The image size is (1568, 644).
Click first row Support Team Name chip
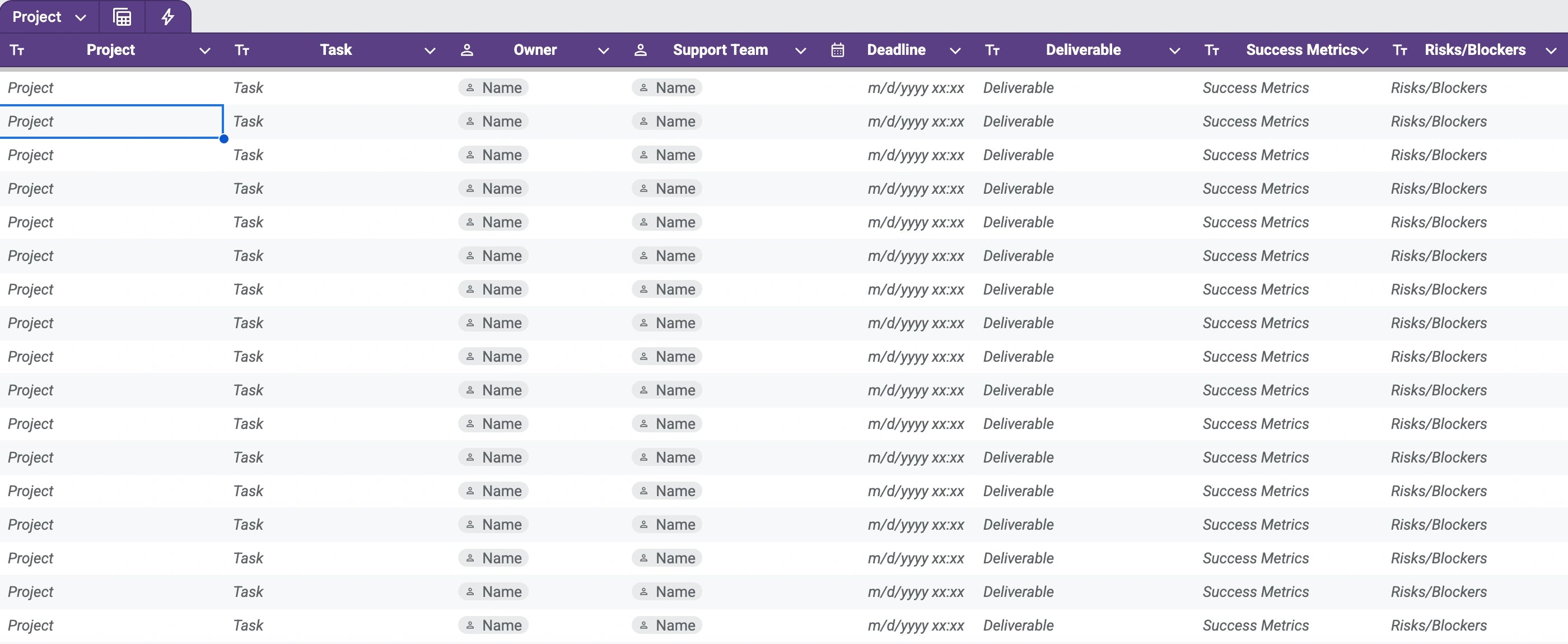coord(667,88)
